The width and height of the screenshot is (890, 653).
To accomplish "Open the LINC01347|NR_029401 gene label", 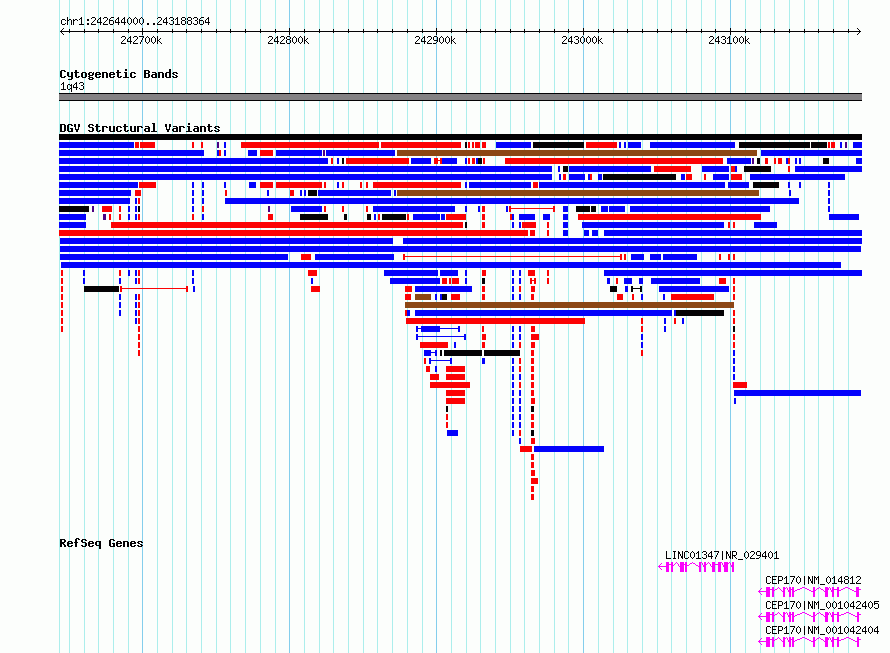I will point(722,555).
